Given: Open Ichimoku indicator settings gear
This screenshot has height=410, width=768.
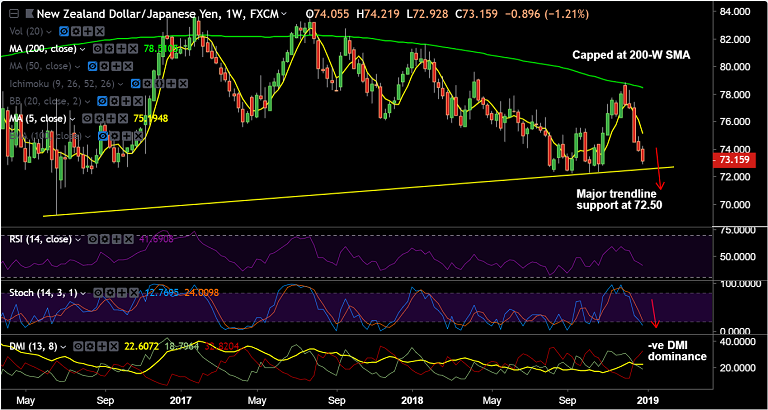Looking at the screenshot, I should 147,84.
